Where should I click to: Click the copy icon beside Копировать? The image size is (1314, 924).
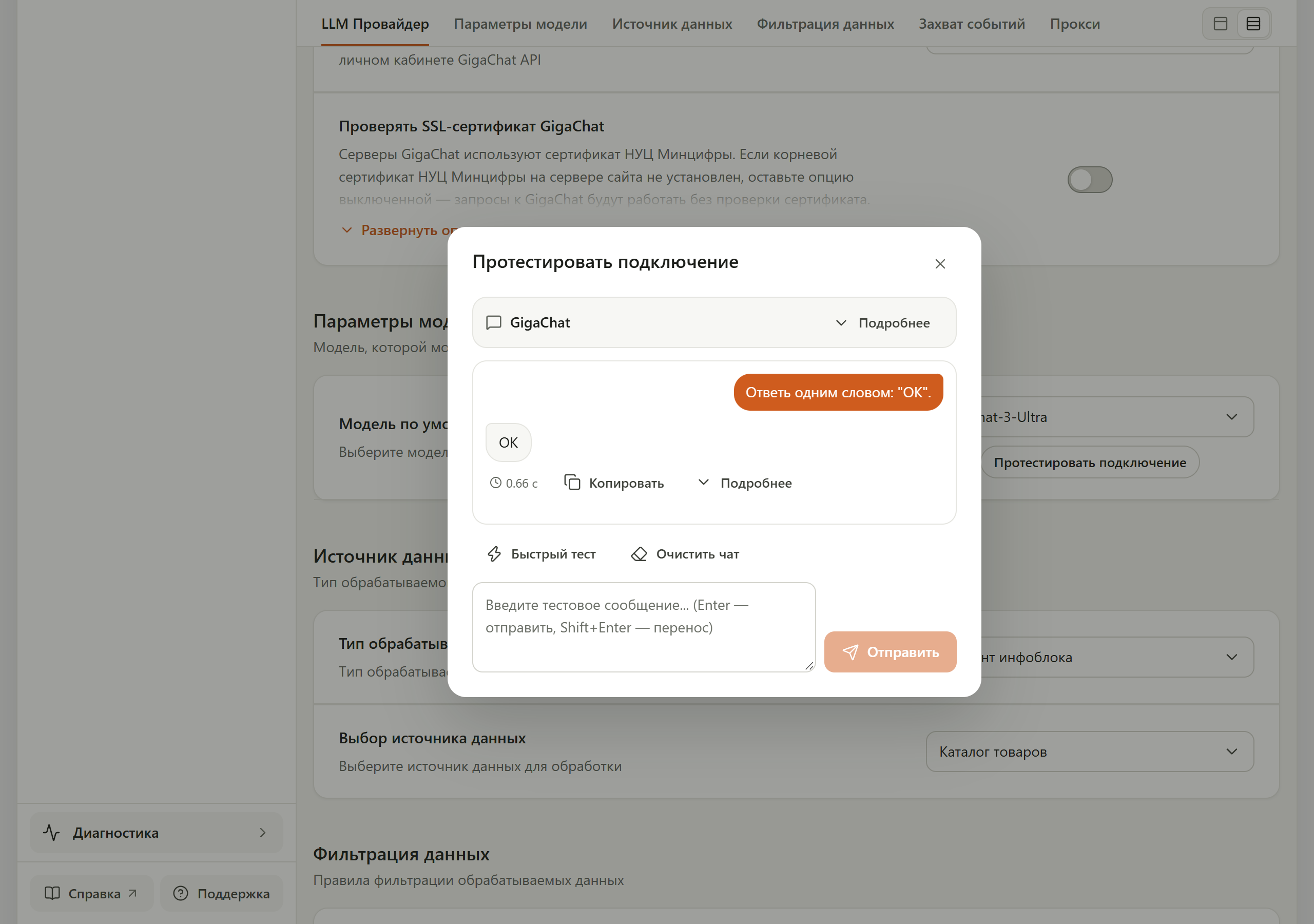(572, 482)
